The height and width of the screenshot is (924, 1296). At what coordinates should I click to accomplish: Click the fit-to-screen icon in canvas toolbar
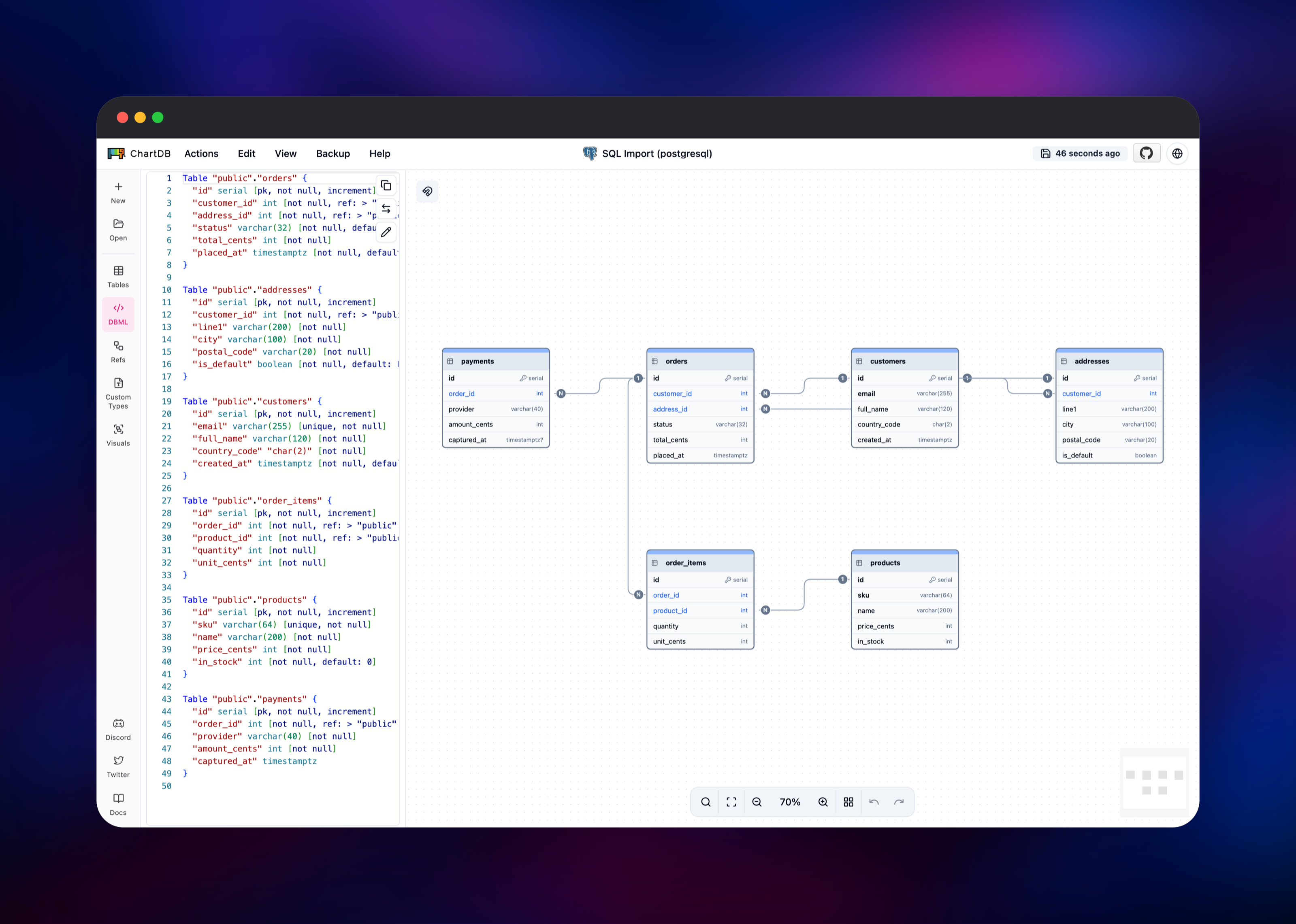731,802
